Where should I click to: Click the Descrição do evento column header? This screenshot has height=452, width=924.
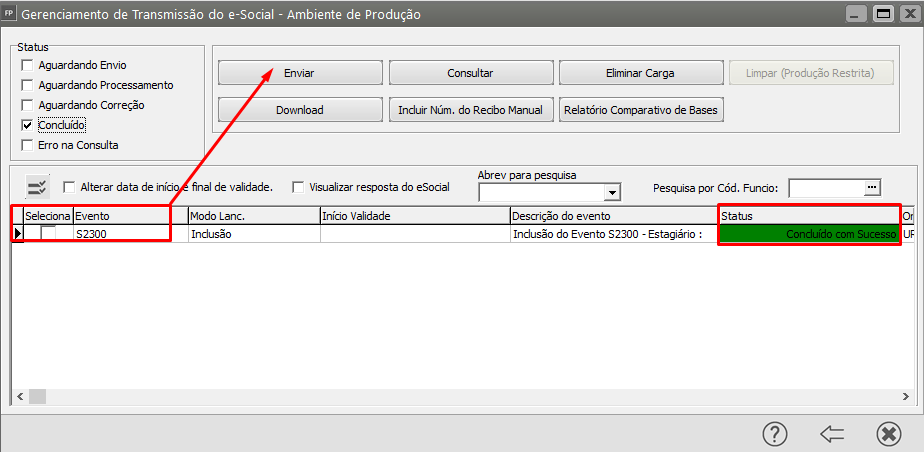click(x=615, y=216)
